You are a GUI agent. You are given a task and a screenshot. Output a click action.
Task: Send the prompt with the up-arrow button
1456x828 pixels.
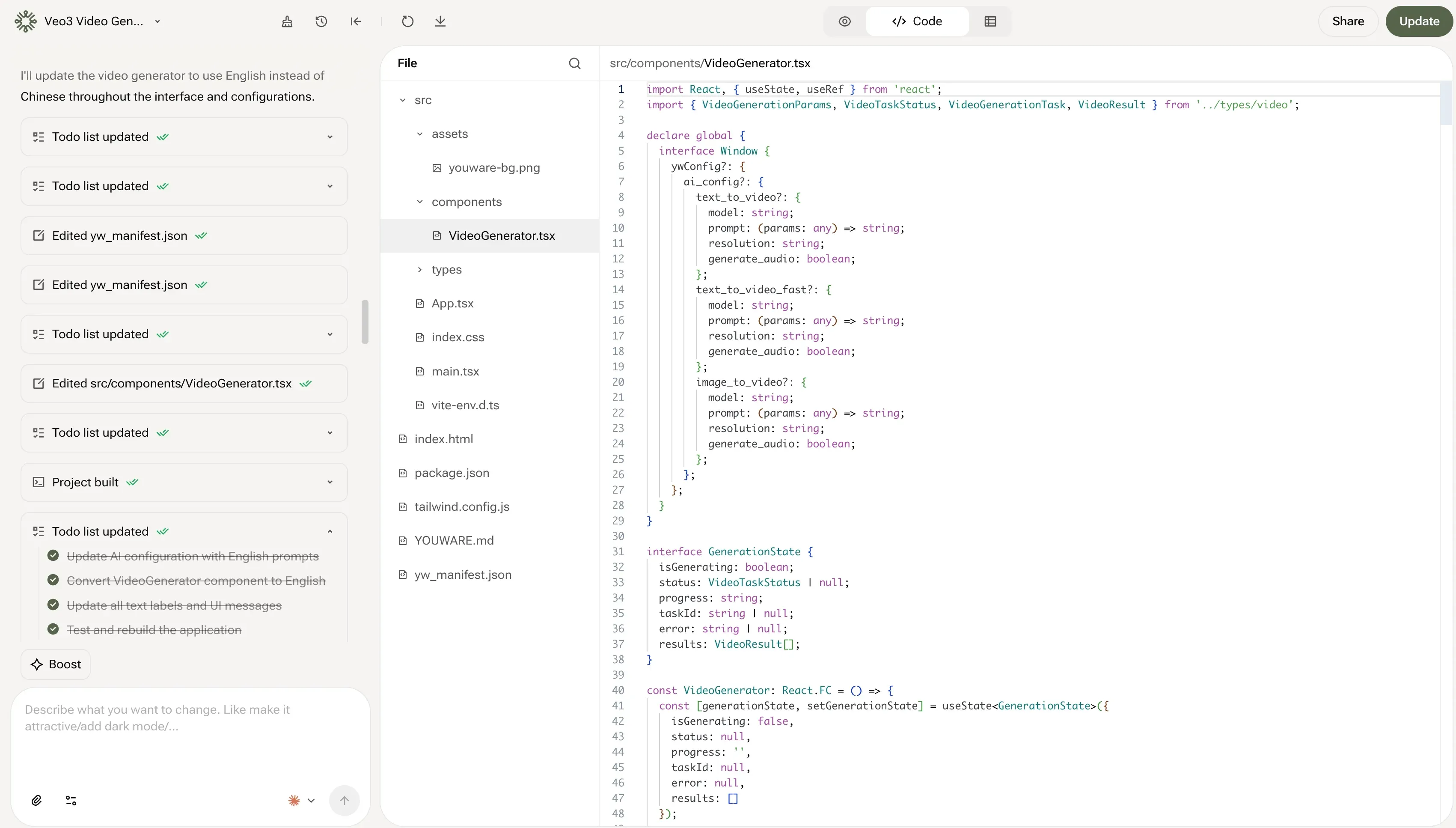[x=345, y=800]
